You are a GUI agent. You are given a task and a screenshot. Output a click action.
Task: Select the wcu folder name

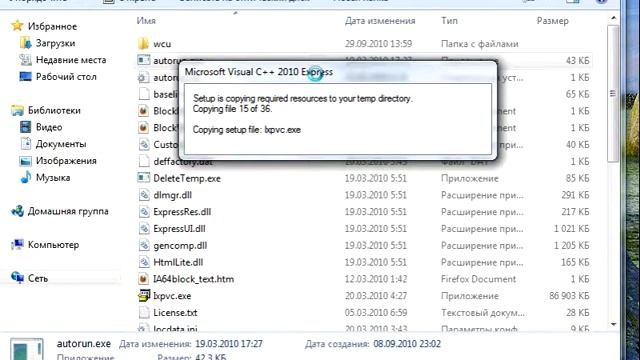(162, 44)
